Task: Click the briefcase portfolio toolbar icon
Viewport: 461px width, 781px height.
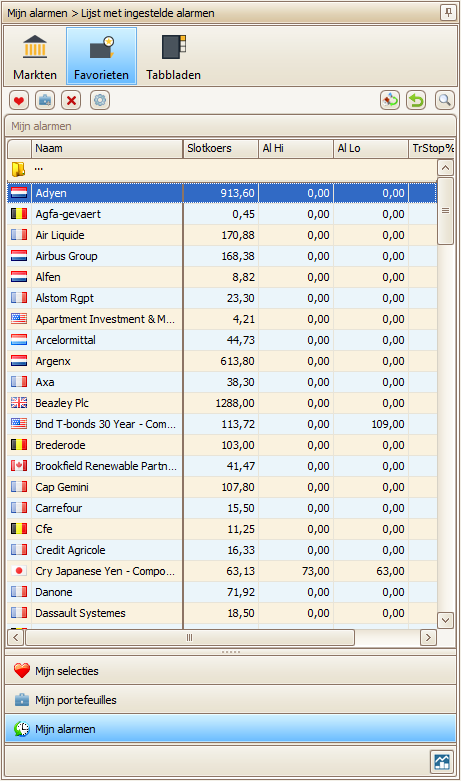Action: tap(45, 101)
